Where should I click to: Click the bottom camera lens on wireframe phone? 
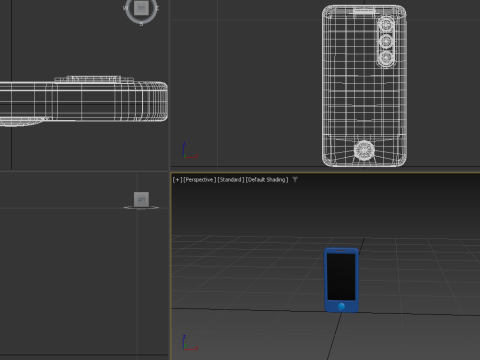pyautogui.click(x=386, y=58)
